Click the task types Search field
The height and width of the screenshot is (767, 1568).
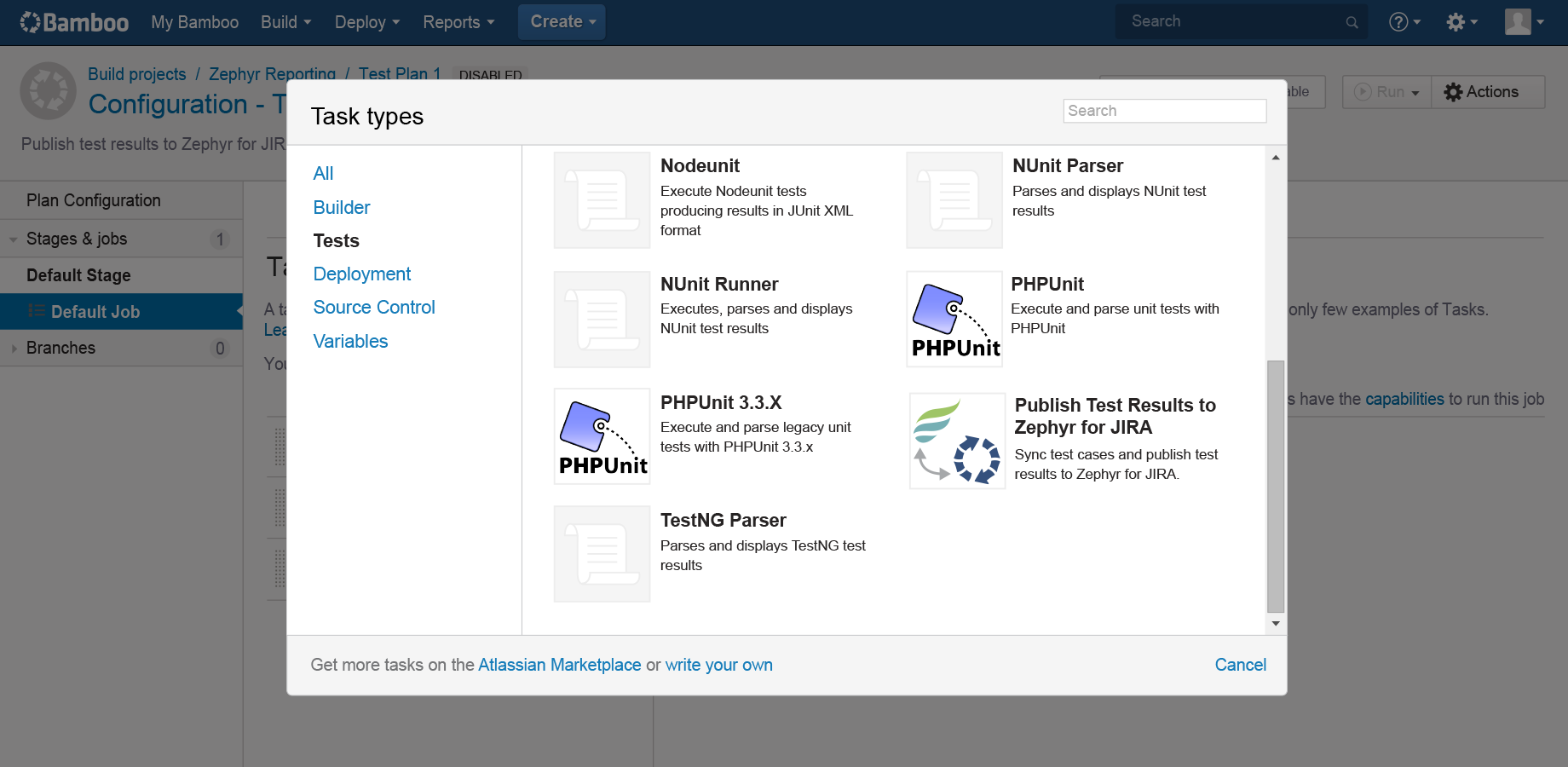pyautogui.click(x=1164, y=111)
